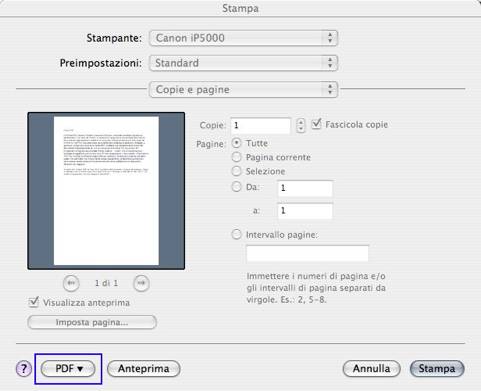Go to previous preview page arrow
This screenshot has width=481, height=391.
pyautogui.click(x=71, y=283)
